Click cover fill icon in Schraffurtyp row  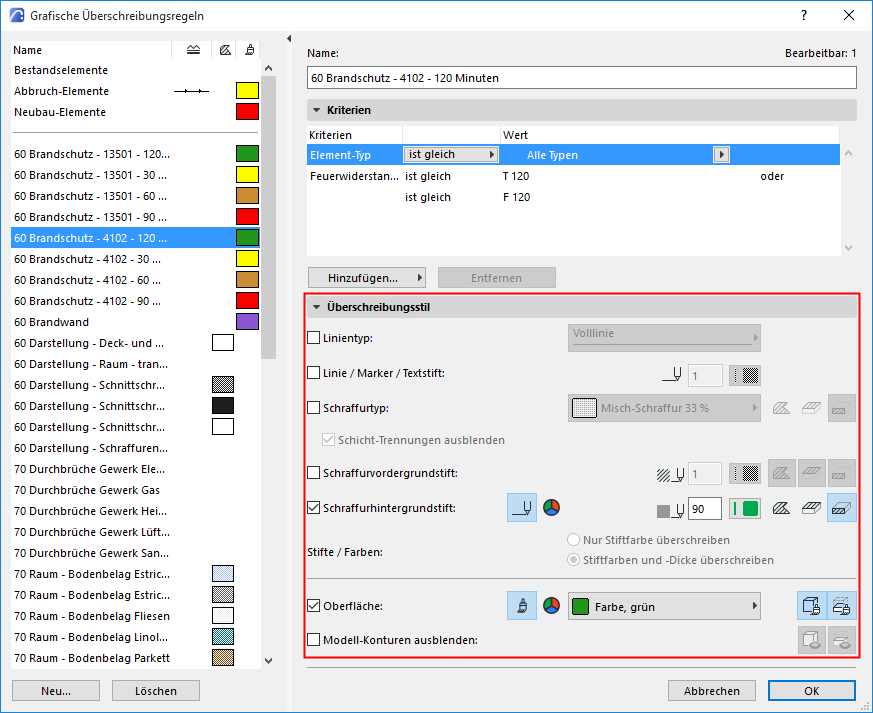(811, 408)
